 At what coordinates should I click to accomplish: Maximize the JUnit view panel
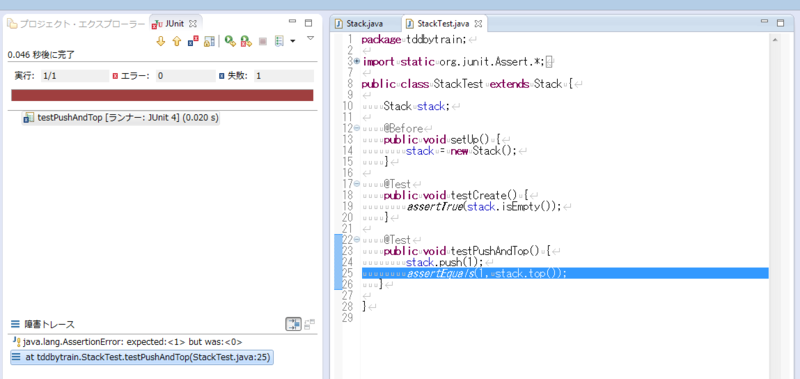[x=308, y=23]
